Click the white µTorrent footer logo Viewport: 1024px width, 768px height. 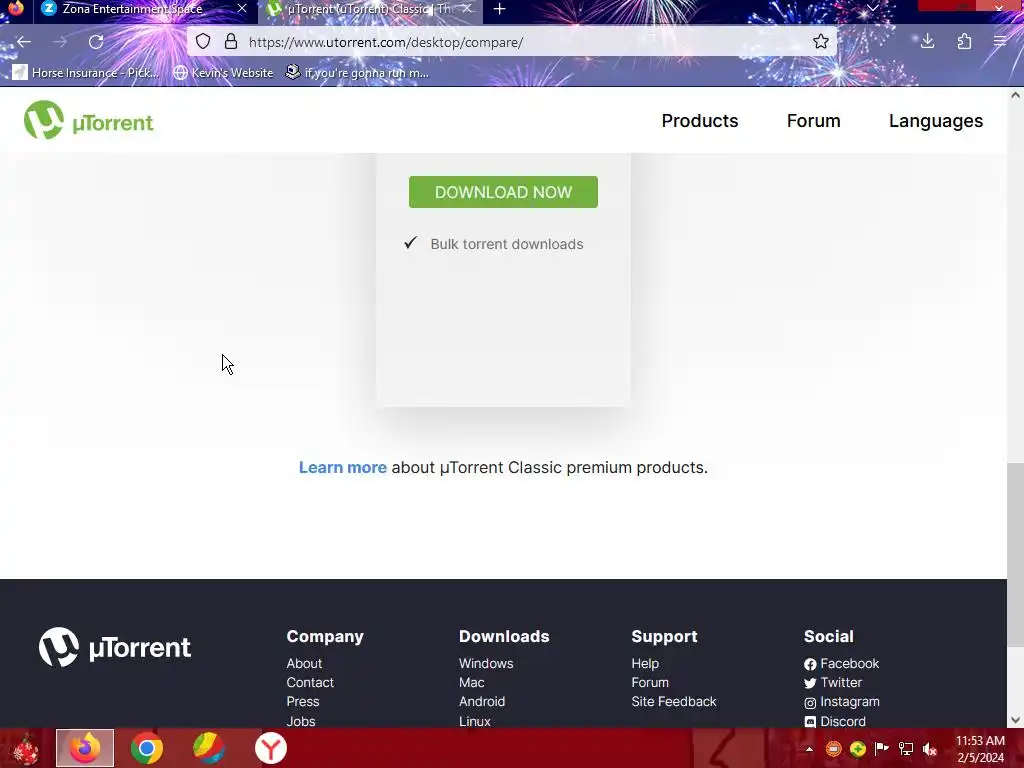[x=114, y=647]
